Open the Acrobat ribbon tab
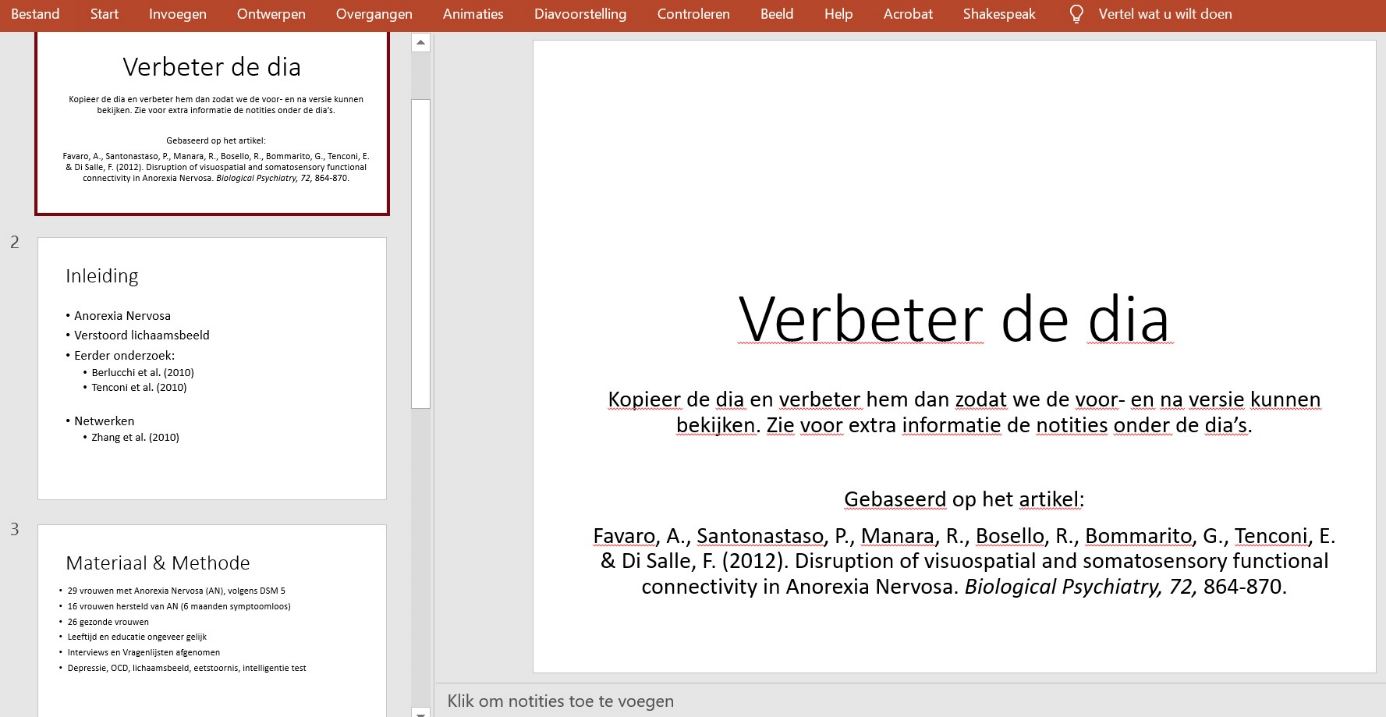The image size is (1386, 717). tap(908, 14)
